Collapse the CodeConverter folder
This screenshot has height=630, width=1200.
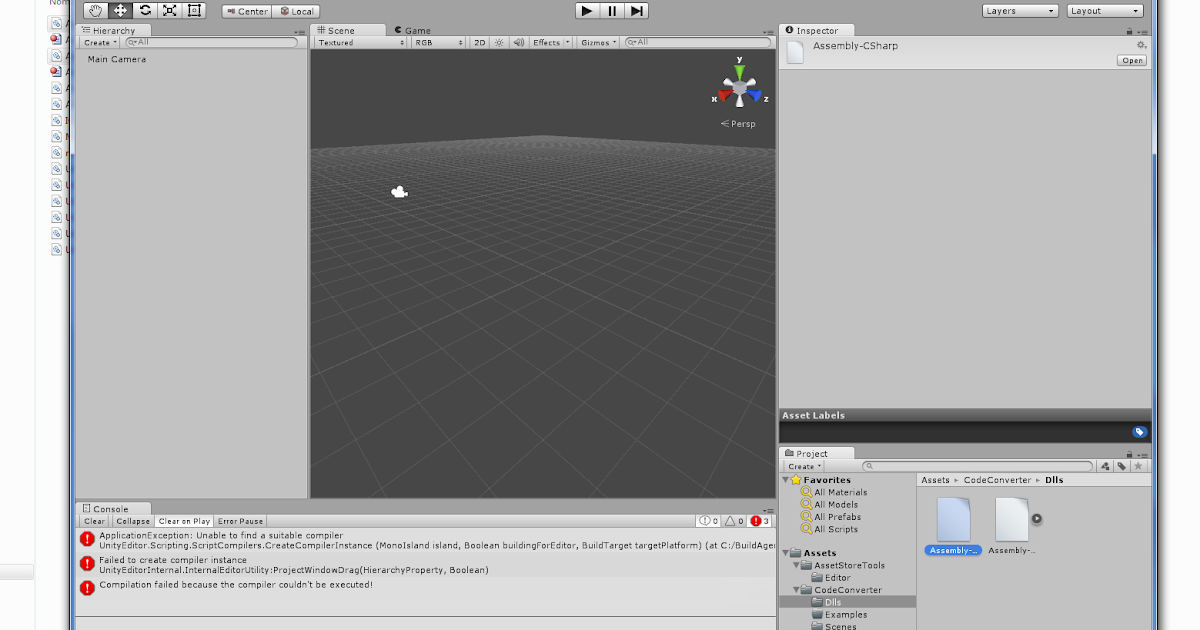(x=796, y=590)
